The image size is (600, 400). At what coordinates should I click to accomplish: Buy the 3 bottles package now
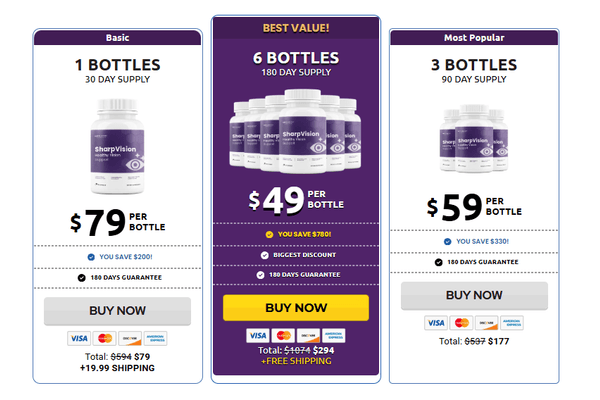[x=474, y=296]
